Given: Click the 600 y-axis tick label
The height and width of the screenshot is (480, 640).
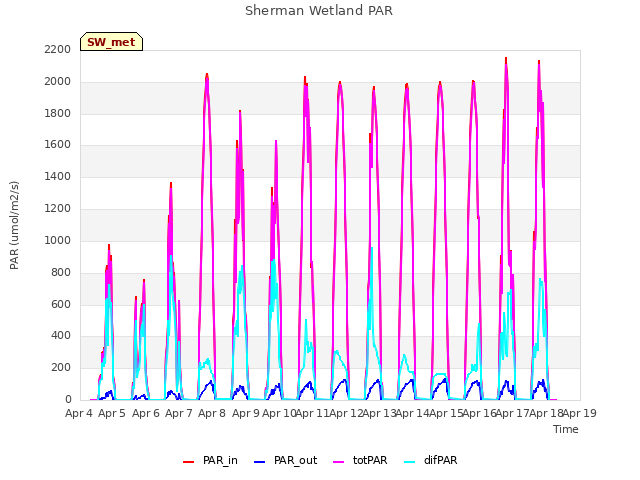Looking at the screenshot, I should tap(61, 304).
